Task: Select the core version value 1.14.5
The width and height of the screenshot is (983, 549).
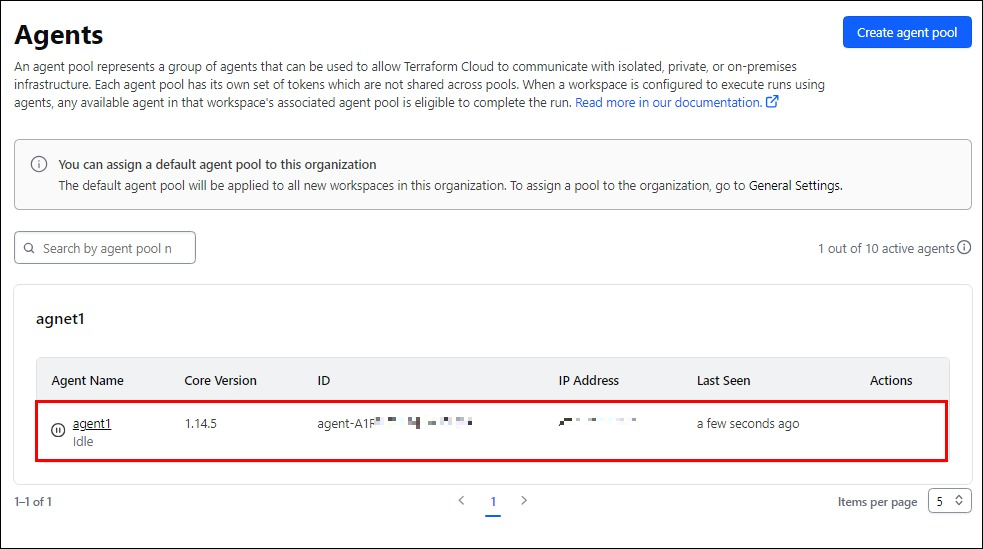Action: [201, 424]
